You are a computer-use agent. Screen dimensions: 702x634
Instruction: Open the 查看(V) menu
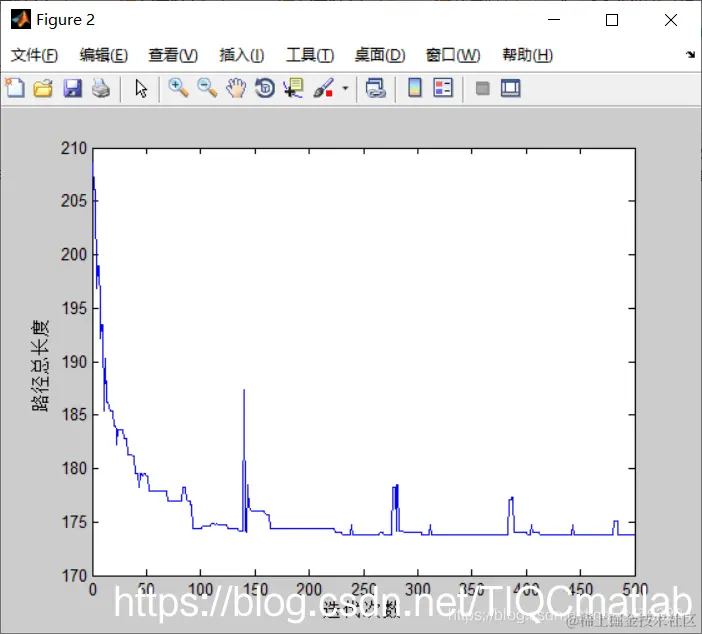tap(173, 55)
